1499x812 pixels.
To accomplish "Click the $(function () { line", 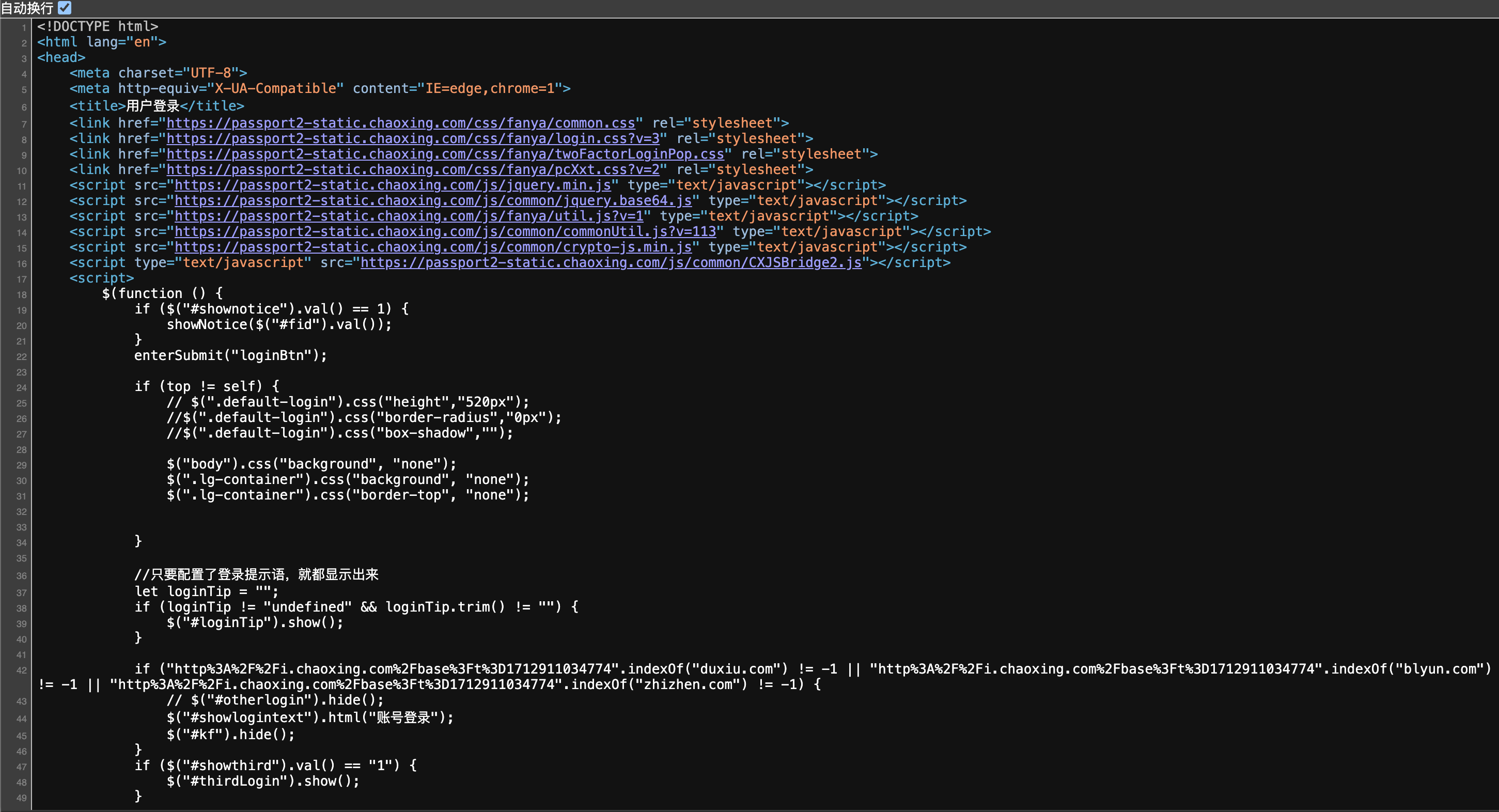I will click(x=162, y=293).
